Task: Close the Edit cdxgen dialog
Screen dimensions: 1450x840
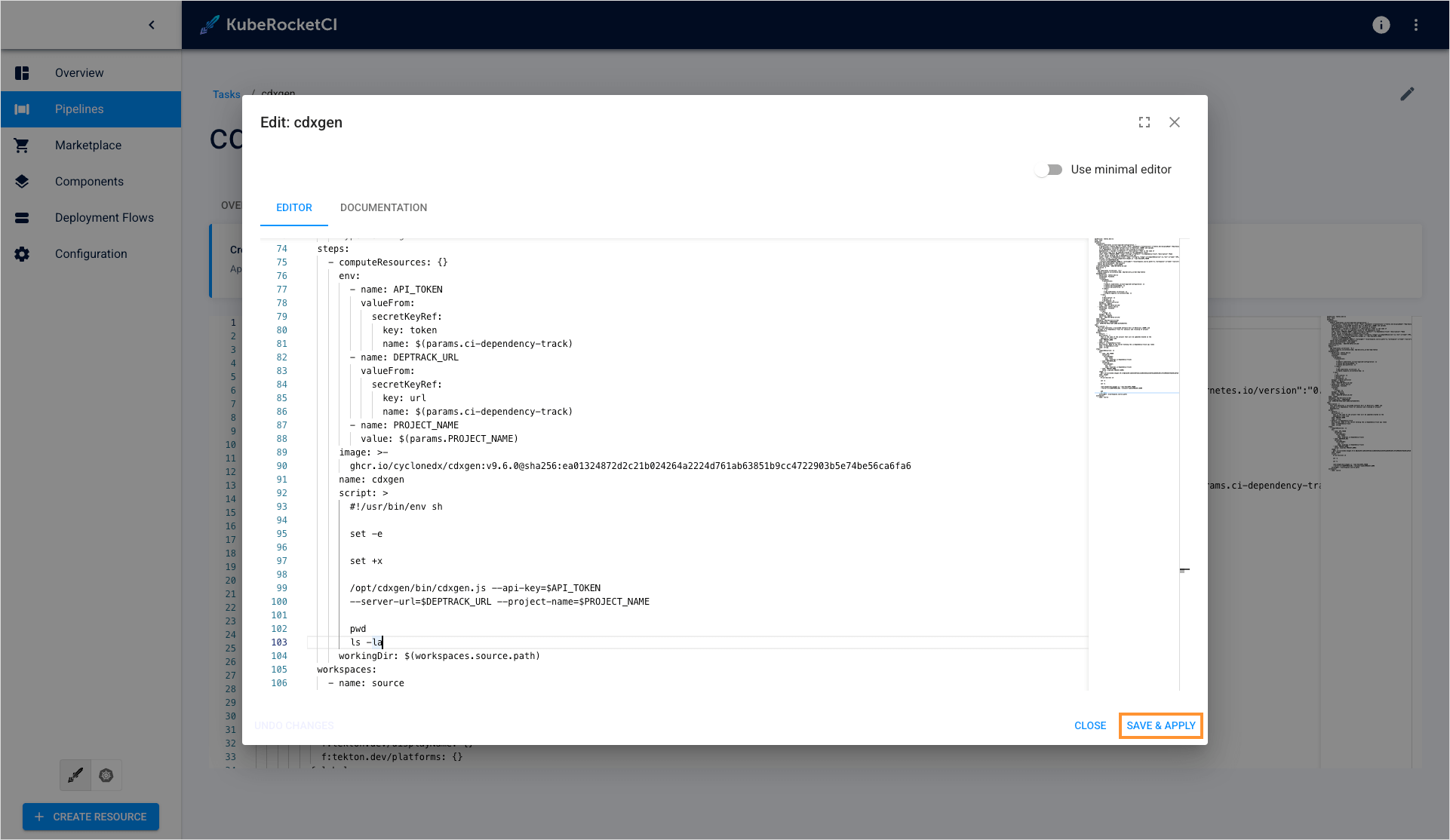Action: (x=1175, y=122)
